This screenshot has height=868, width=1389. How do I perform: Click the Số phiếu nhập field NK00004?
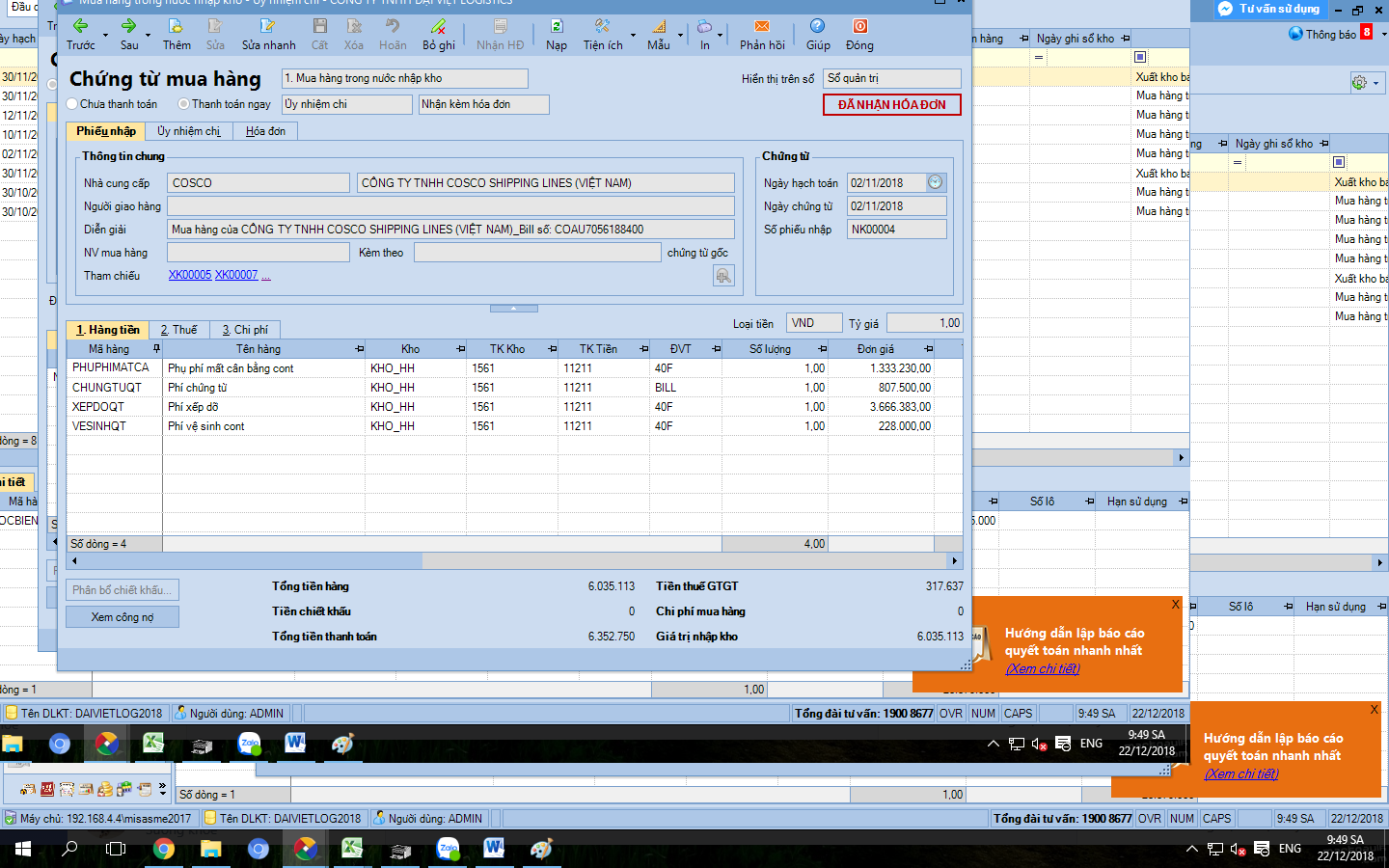[x=897, y=229]
